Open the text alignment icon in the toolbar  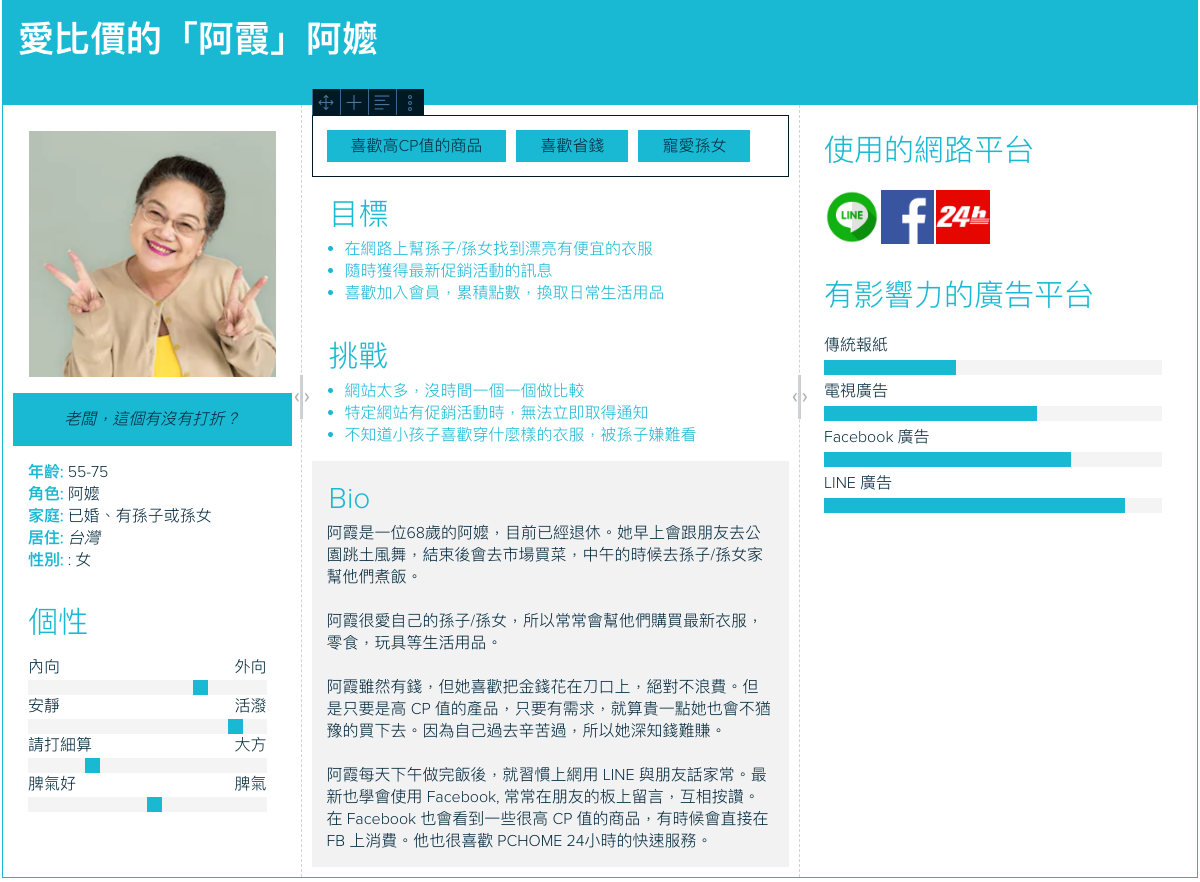381,101
